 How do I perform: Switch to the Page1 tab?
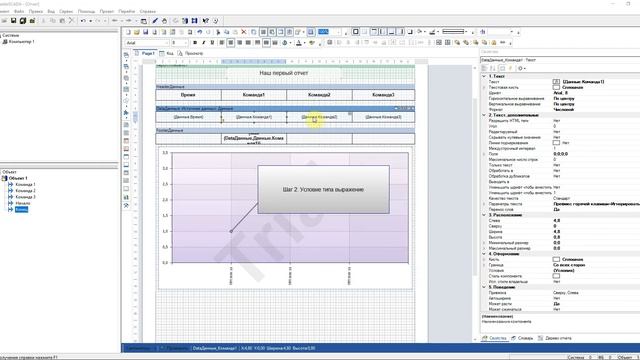pos(145,53)
